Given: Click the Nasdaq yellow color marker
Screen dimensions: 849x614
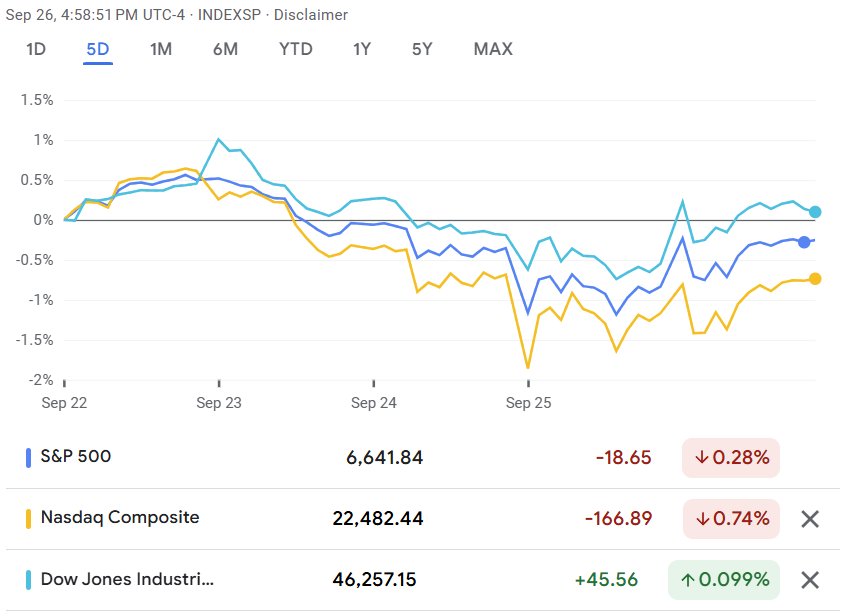Looking at the screenshot, I should click(x=28, y=518).
